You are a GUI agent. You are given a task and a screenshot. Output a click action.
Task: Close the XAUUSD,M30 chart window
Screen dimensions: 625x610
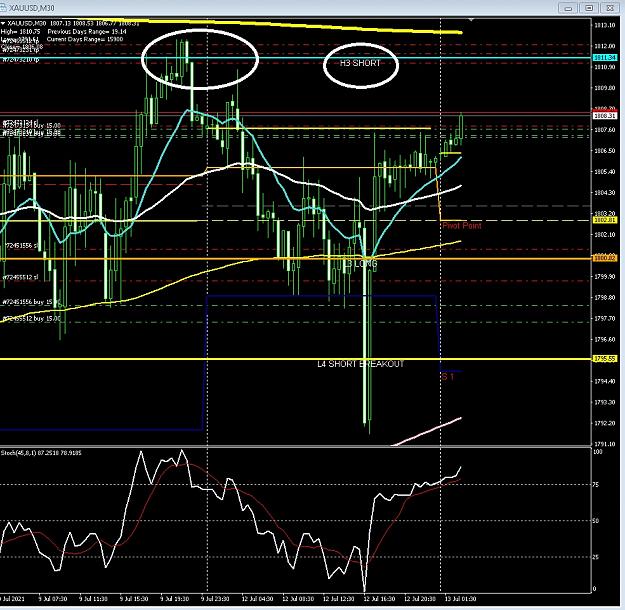pos(610,8)
